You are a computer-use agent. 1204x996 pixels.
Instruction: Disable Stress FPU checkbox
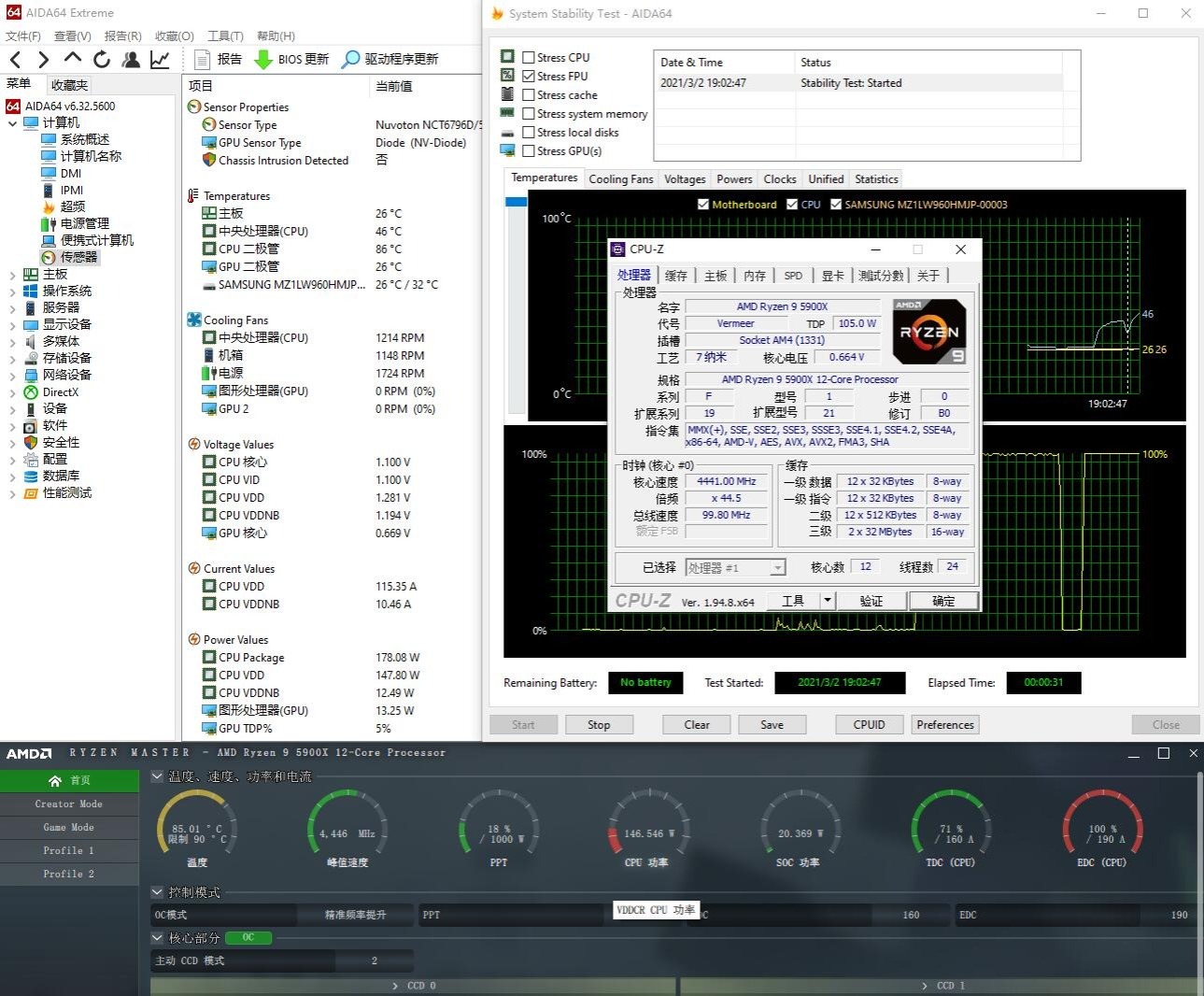click(x=529, y=76)
